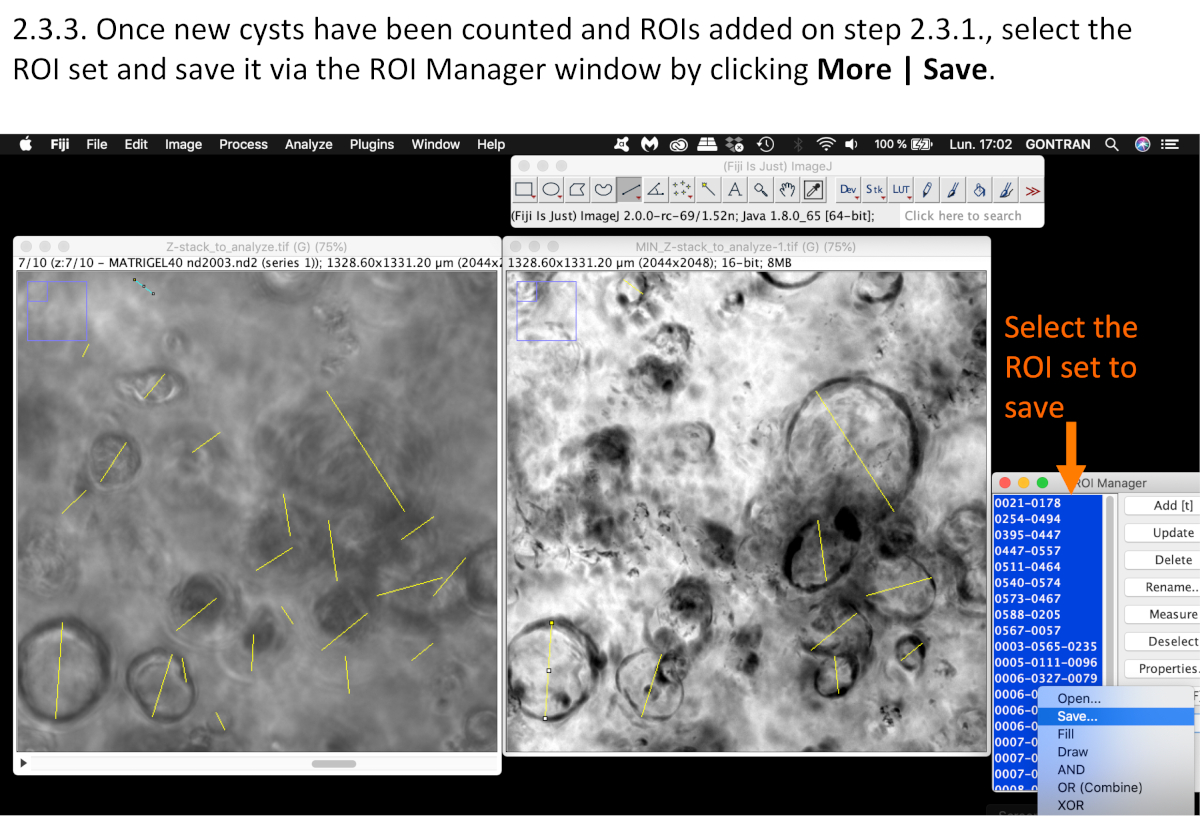Select the Hand scrolling tool
Image resolution: width=1200 pixels, height=836 pixels.
click(x=786, y=189)
